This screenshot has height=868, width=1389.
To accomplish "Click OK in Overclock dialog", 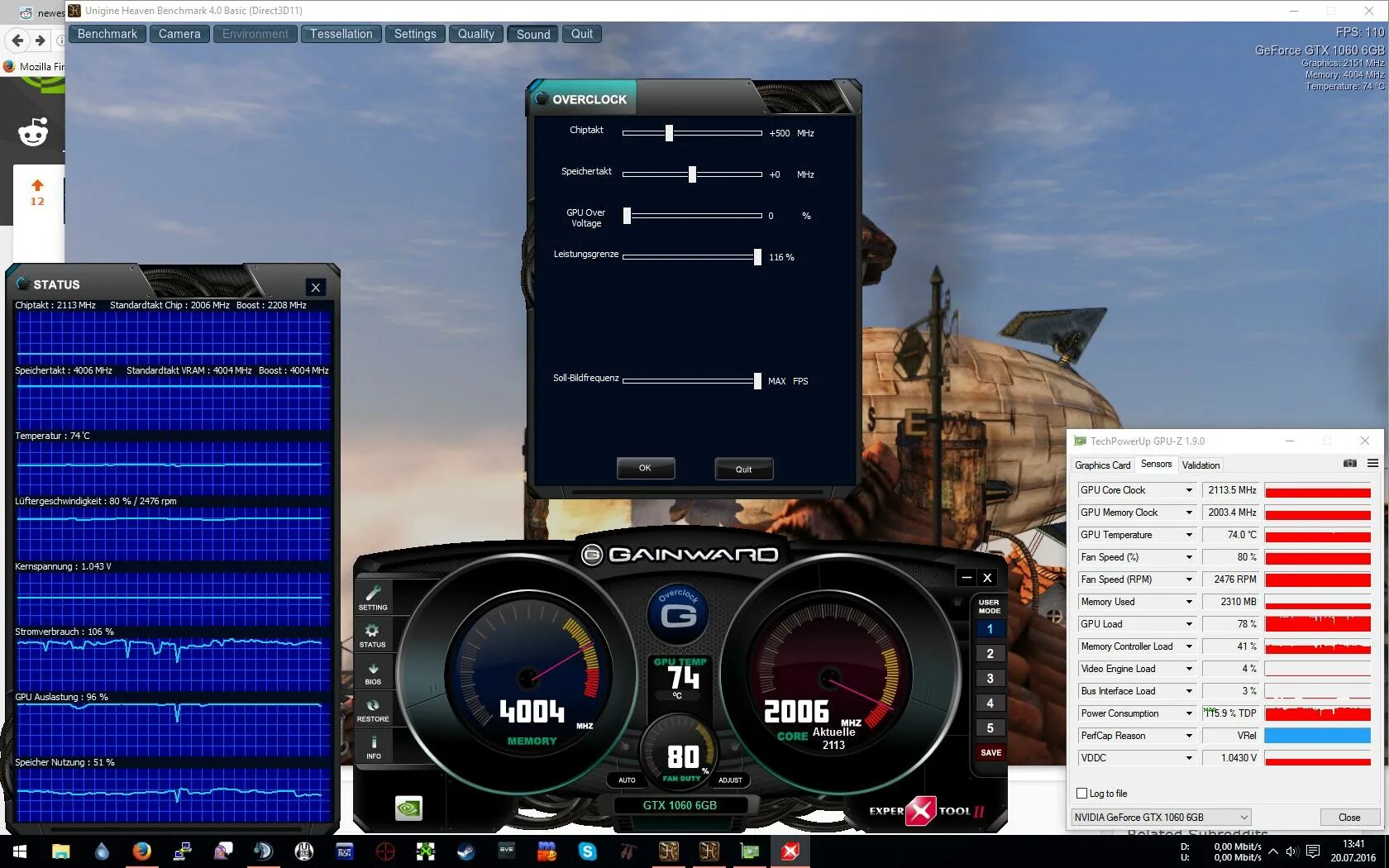I will [x=645, y=468].
